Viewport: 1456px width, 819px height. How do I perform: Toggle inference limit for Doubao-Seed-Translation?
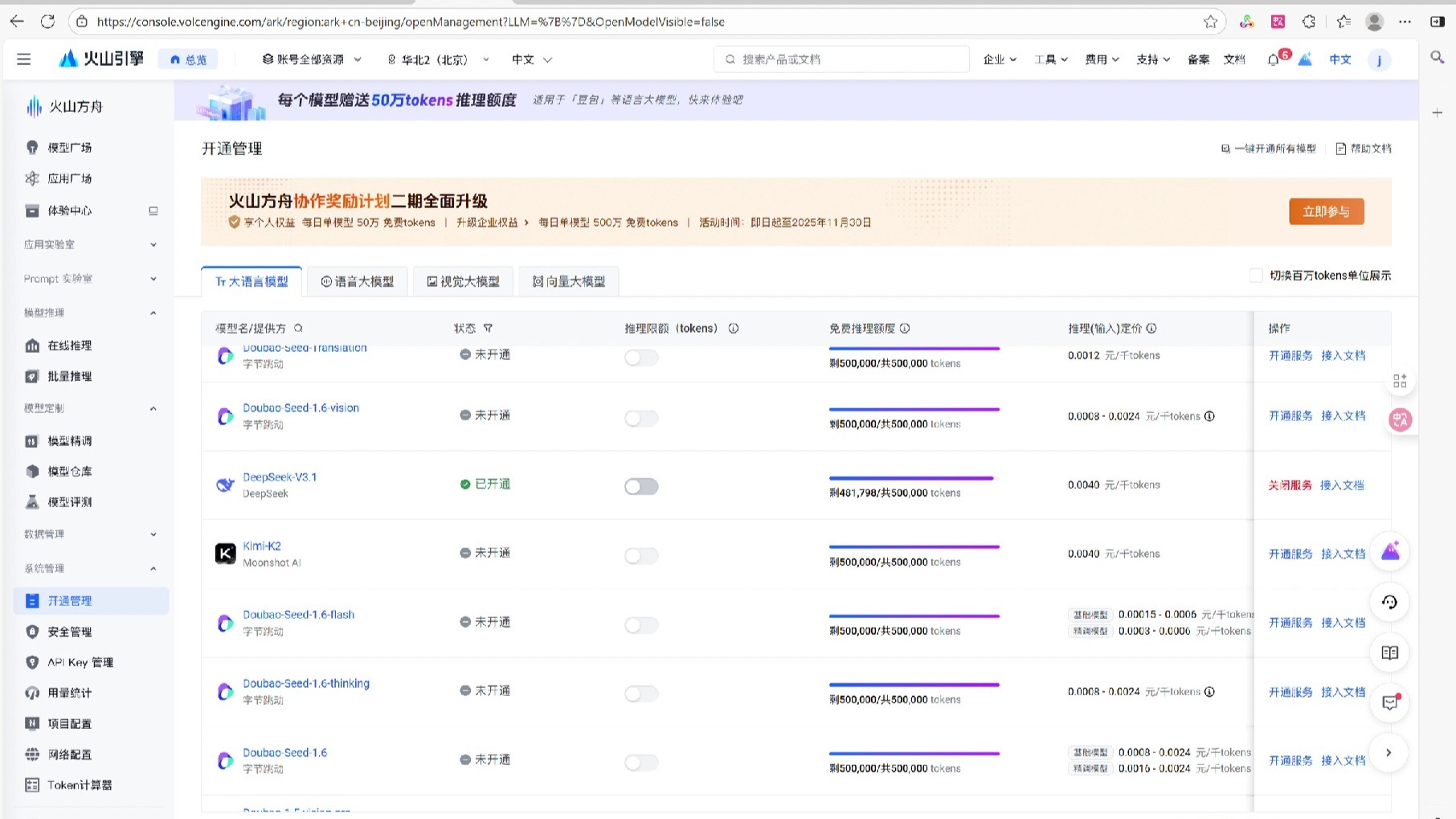tap(641, 358)
